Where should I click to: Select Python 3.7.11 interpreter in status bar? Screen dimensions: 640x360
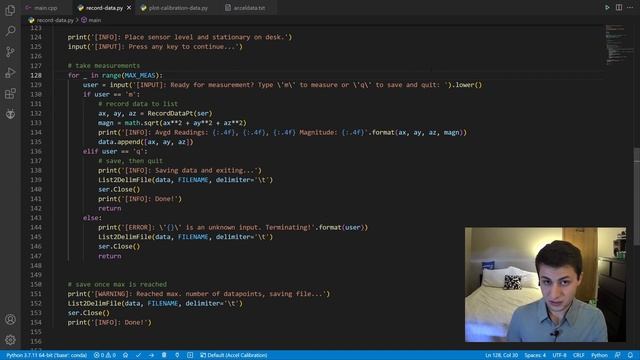[47, 355]
